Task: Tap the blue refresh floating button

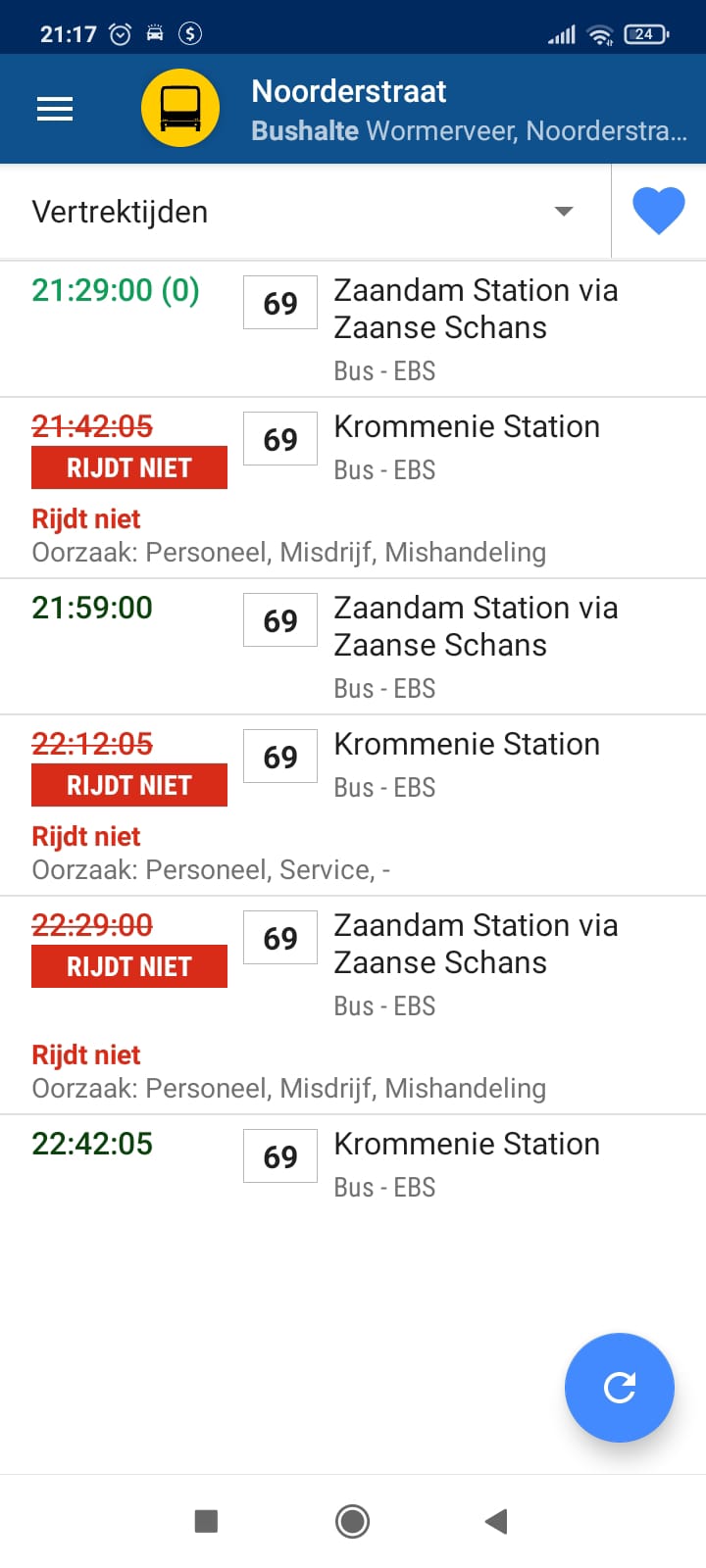Action: (x=620, y=1387)
